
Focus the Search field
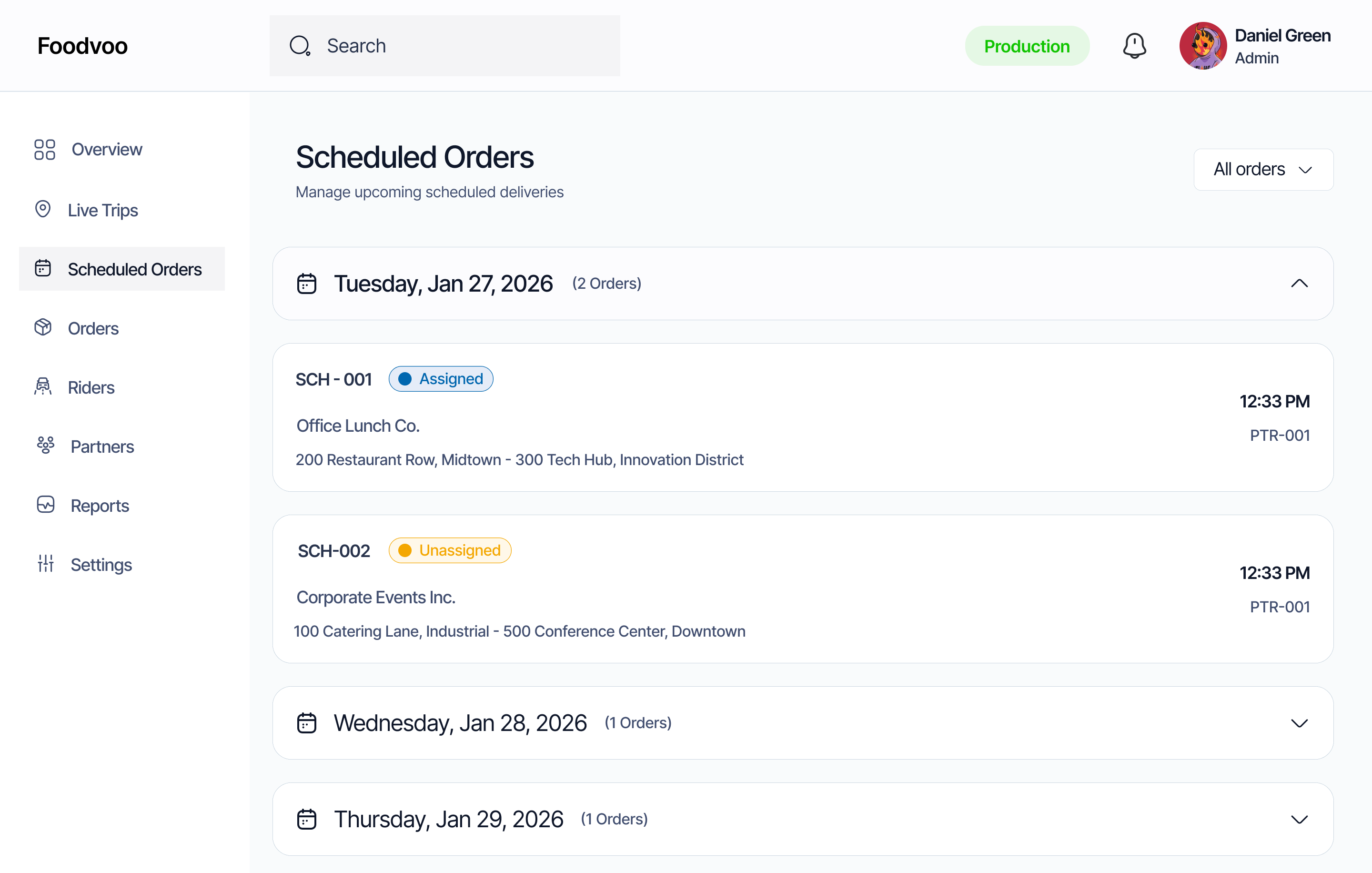tap(444, 46)
